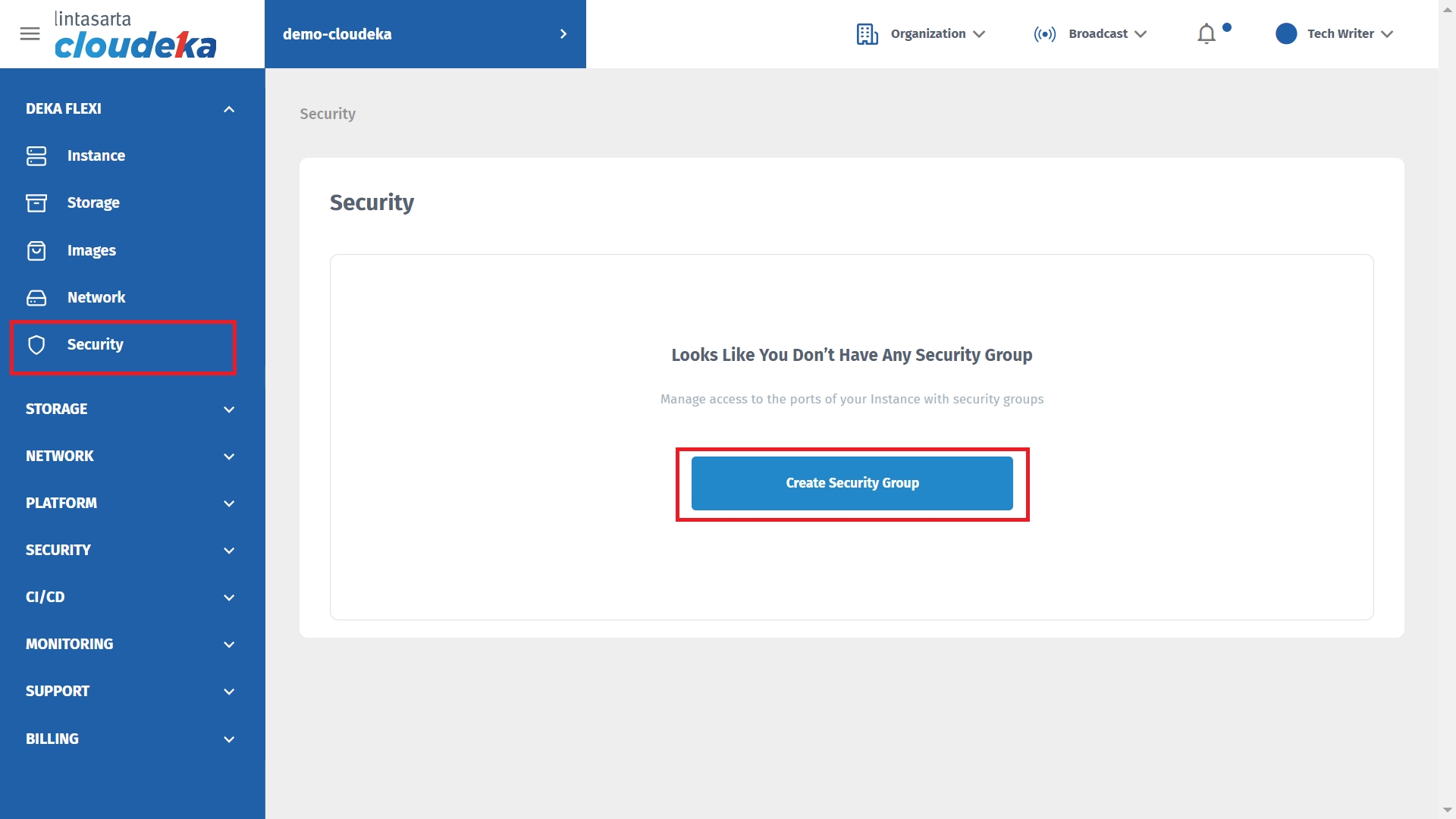This screenshot has width=1456, height=819.
Task: Open the Tech Writer user dropdown
Action: [x=1350, y=34]
